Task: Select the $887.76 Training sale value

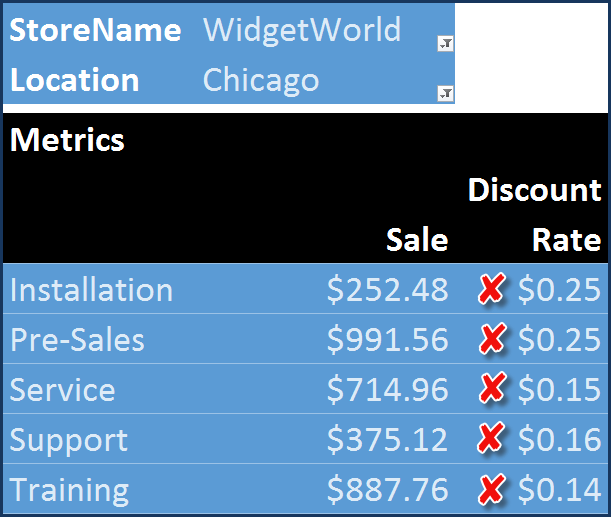Action: click(388, 490)
